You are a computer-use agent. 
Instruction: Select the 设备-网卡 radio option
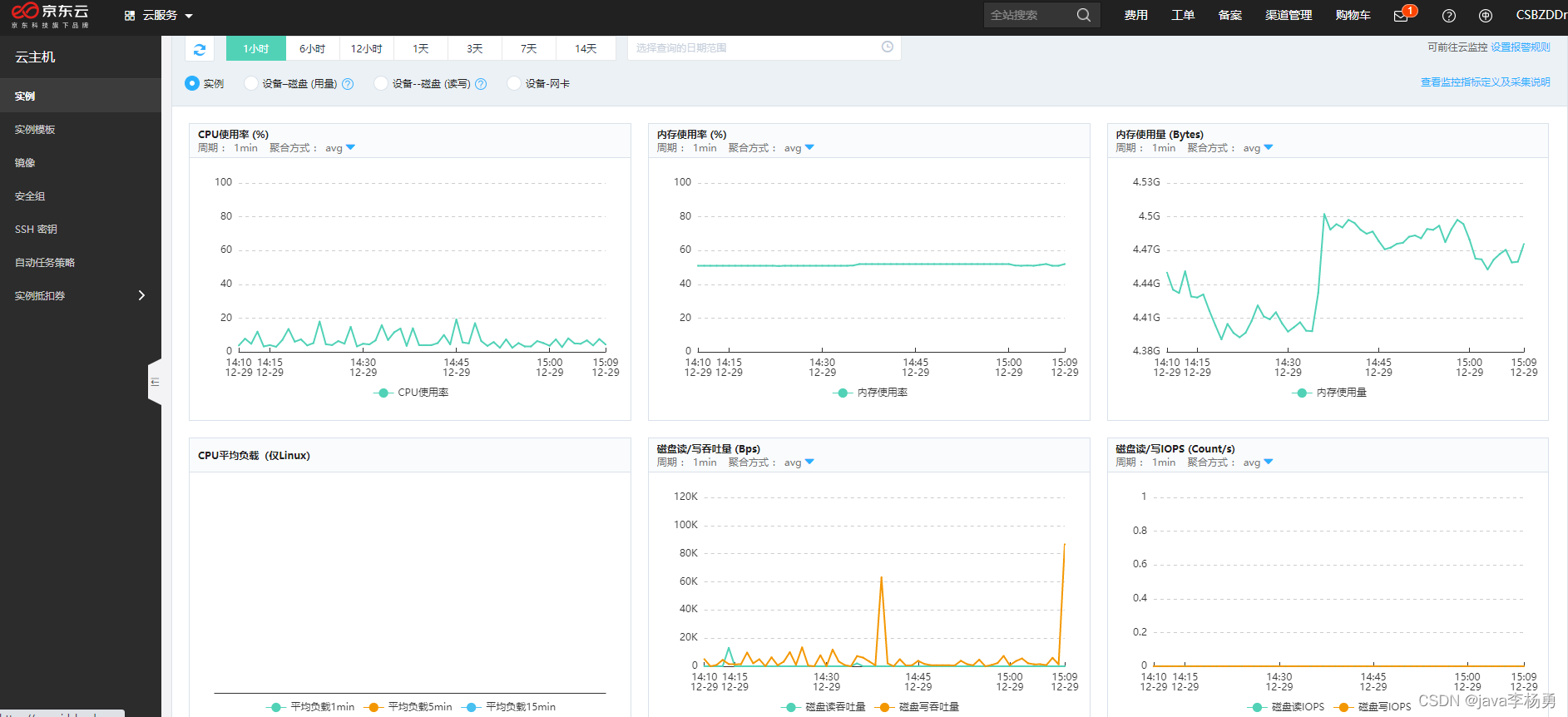[x=514, y=83]
